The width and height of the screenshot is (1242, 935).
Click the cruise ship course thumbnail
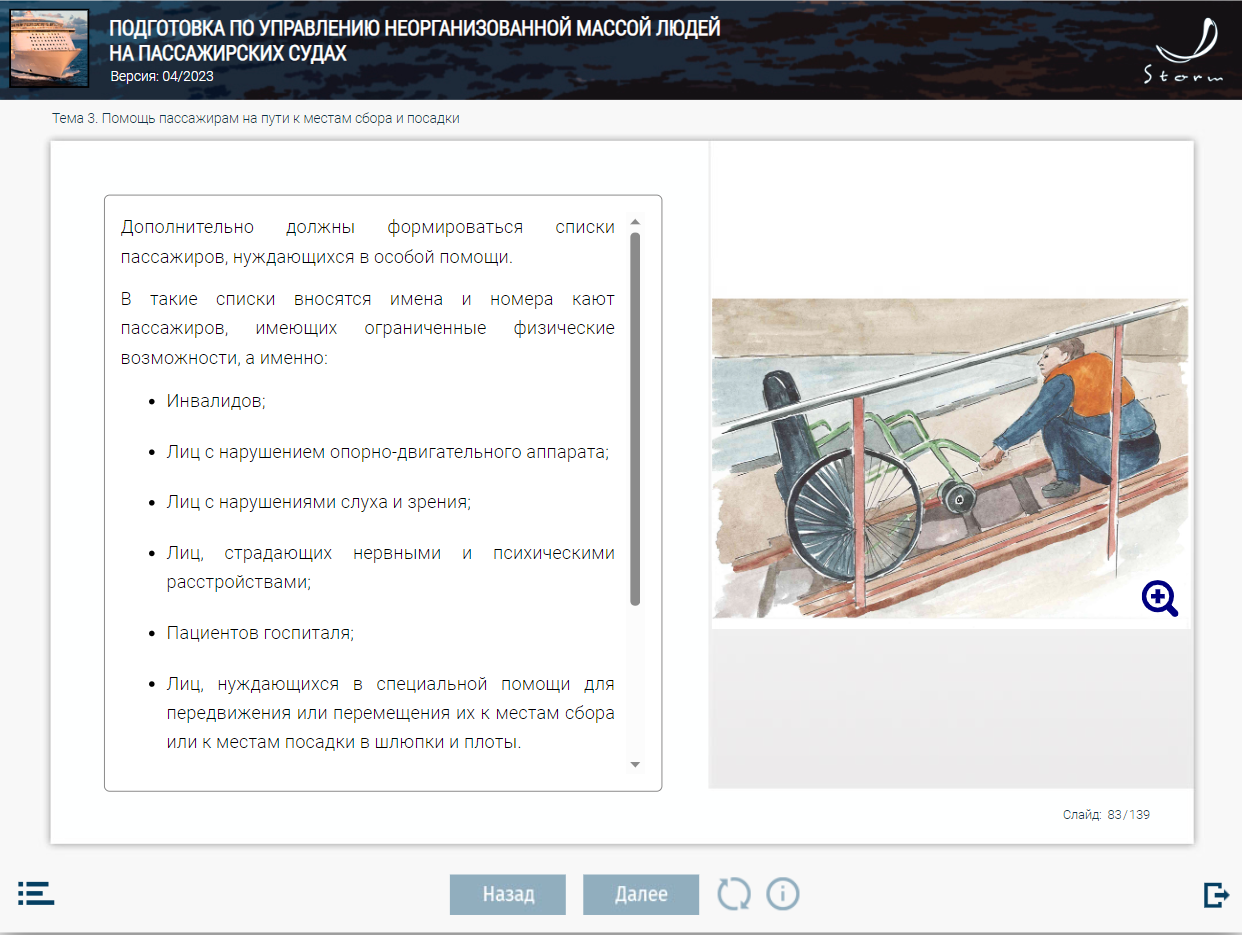(49, 48)
